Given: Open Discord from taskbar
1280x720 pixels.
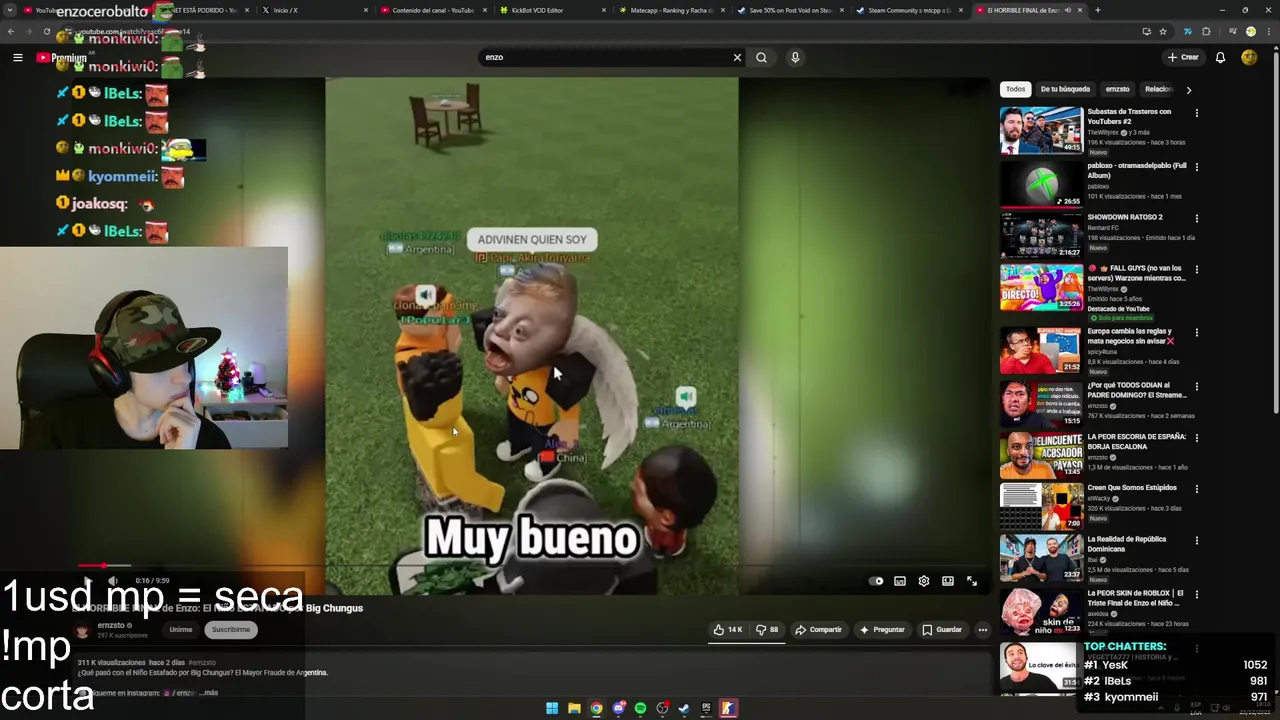Looking at the screenshot, I should (x=618, y=708).
